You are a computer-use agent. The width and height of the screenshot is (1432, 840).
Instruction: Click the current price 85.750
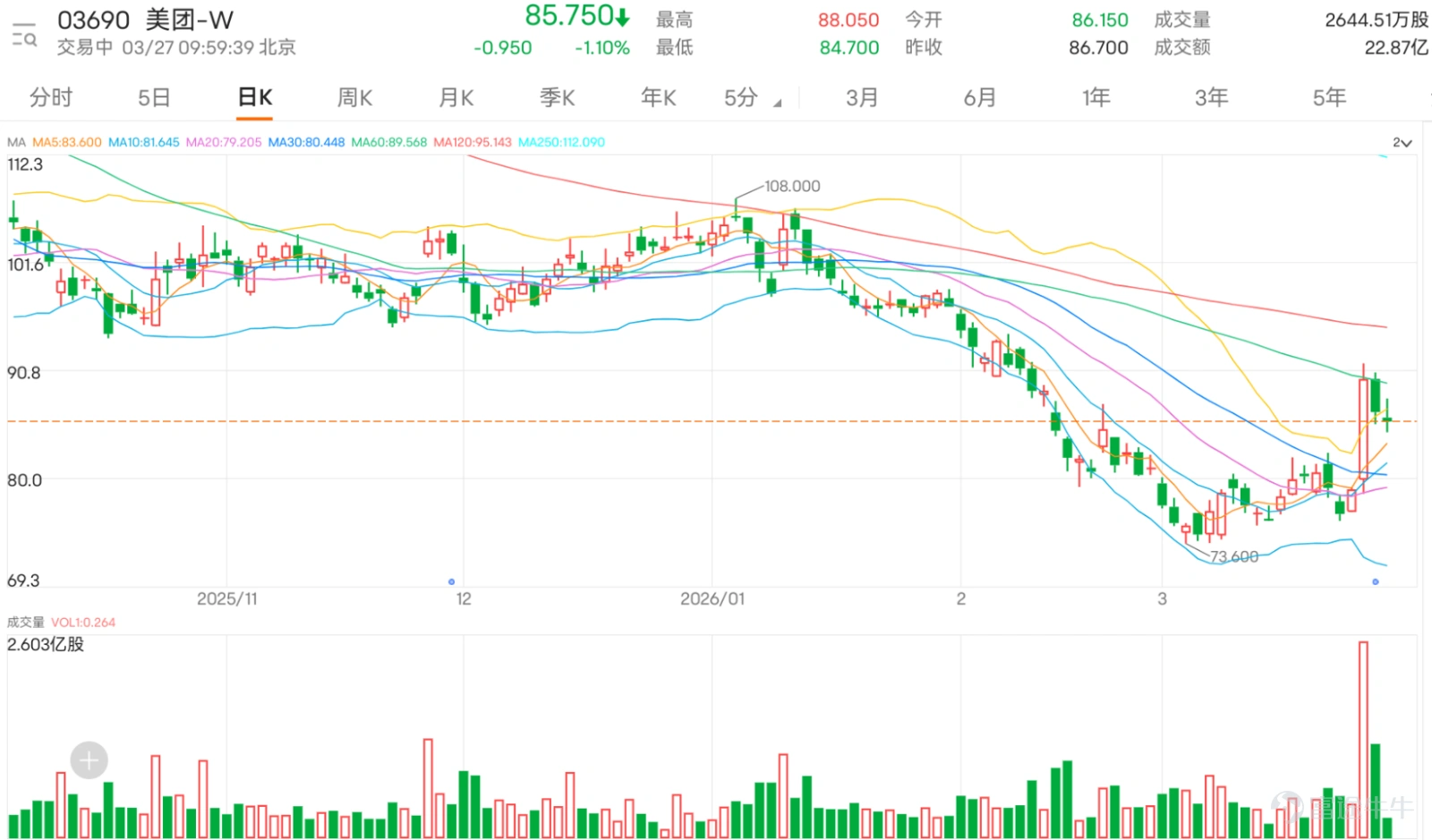tap(568, 15)
